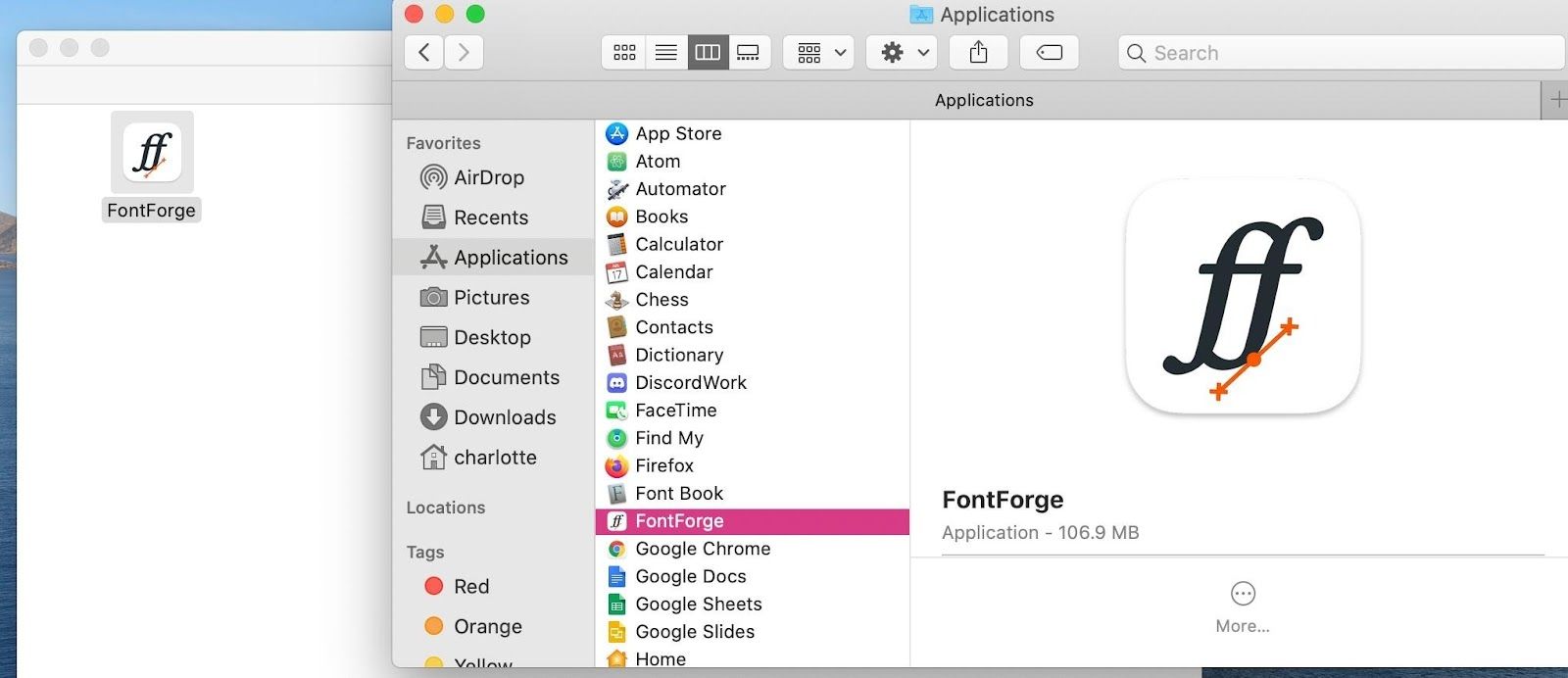Select Google Docs in the list

752,576
